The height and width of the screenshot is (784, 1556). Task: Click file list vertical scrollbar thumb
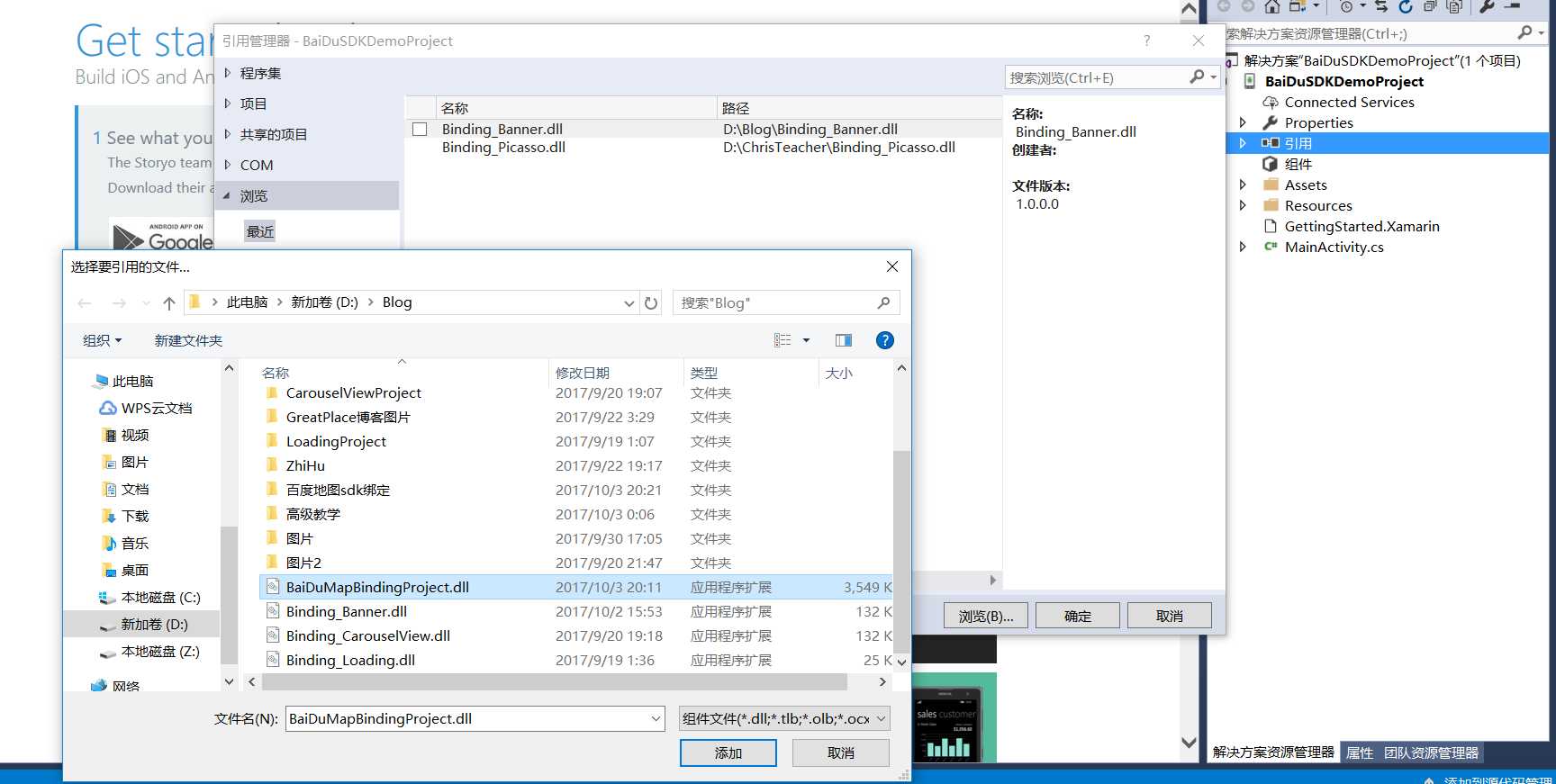(901, 550)
